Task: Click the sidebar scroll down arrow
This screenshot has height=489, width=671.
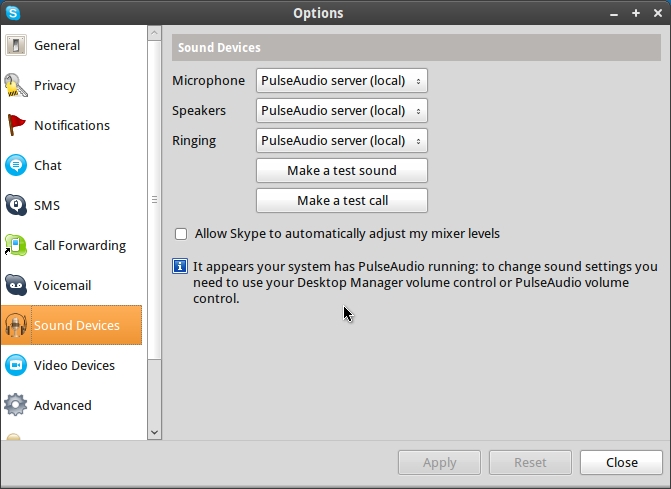Action: (x=154, y=432)
